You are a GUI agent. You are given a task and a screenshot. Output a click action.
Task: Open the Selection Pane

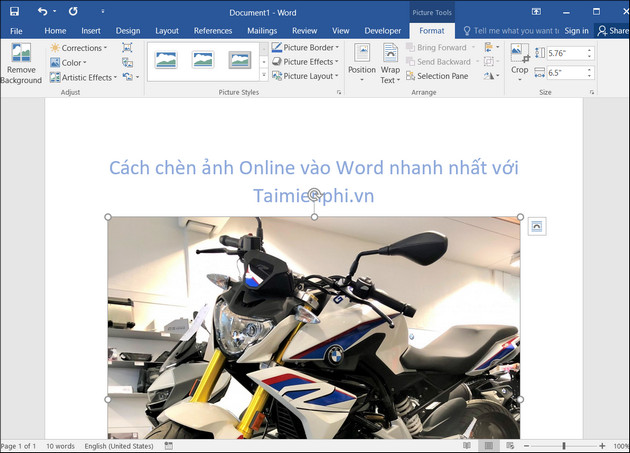point(437,76)
